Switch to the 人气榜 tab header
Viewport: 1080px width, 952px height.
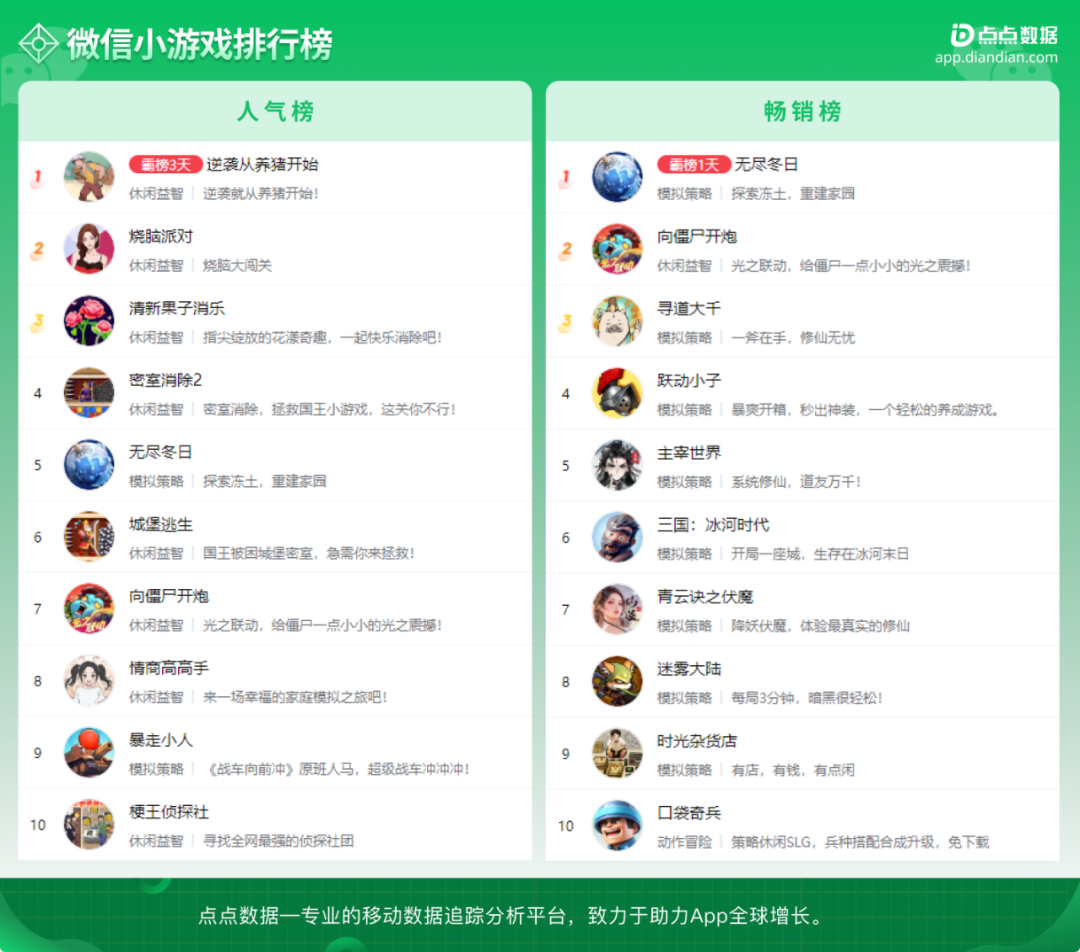(275, 111)
